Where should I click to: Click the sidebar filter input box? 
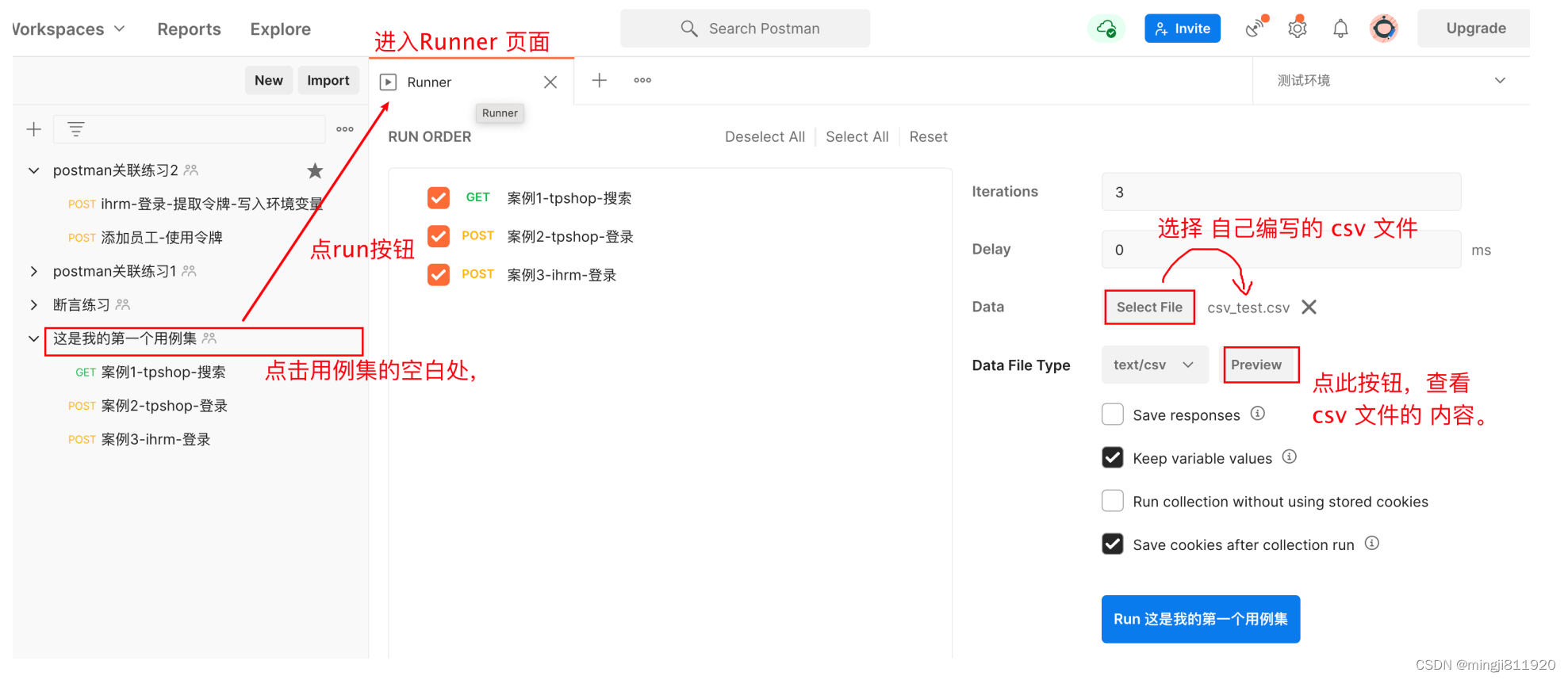click(x=189, y=129)
